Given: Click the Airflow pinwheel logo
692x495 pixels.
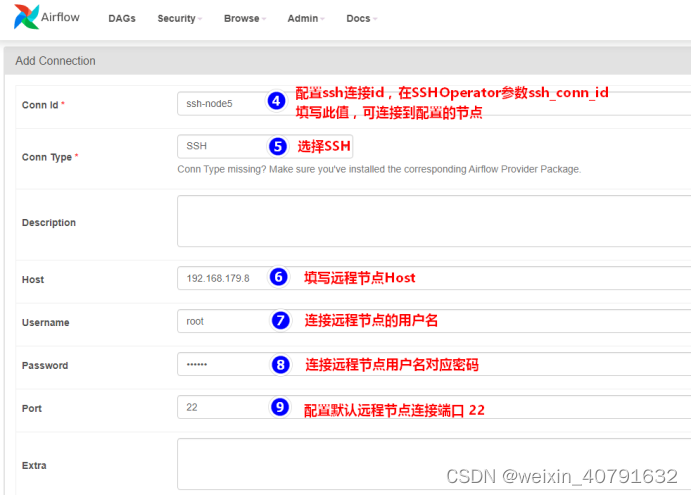Looking at the screenshot, I should click(26, 17).
